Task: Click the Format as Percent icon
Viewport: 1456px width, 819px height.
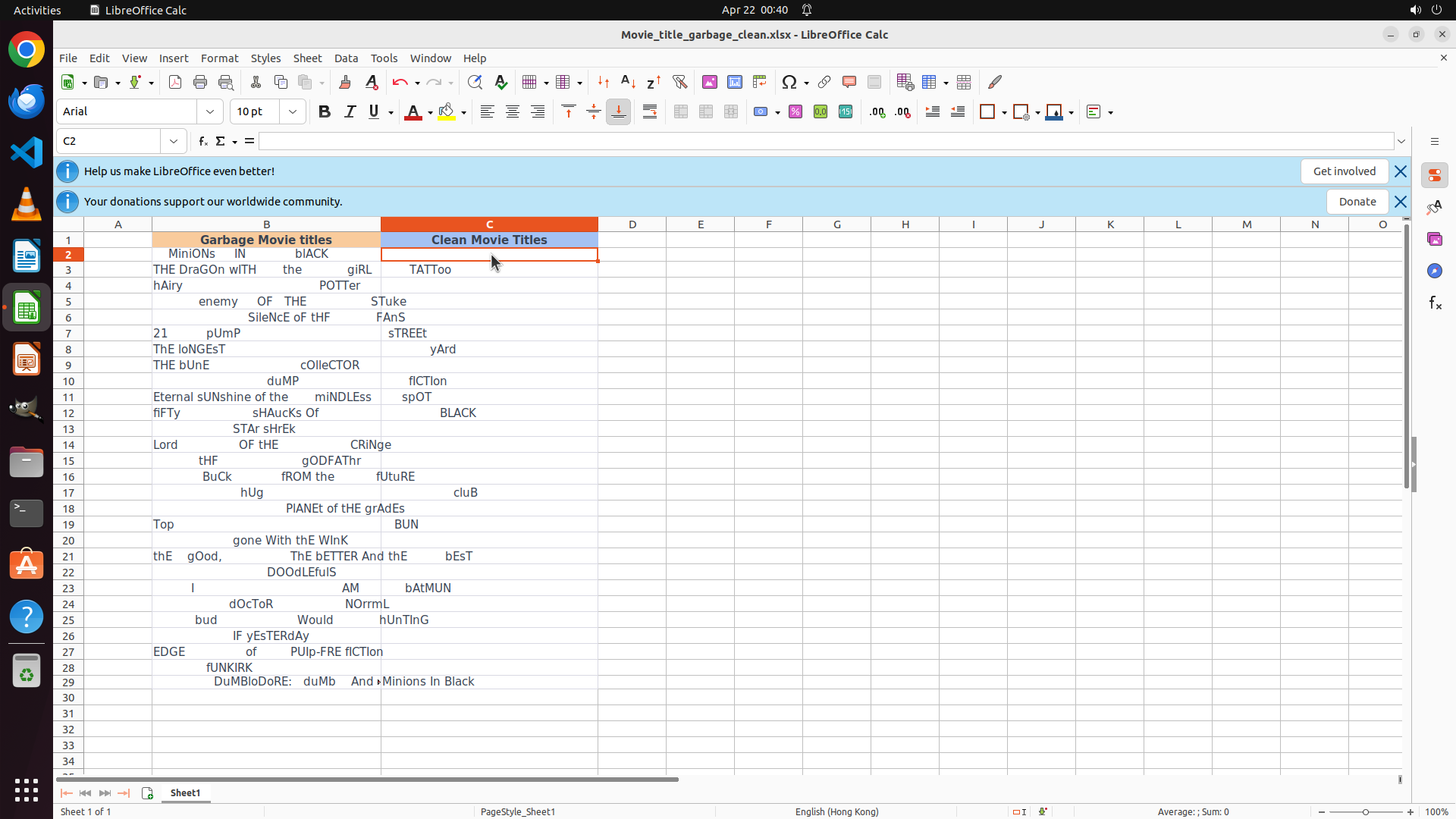Action: (795, 111)
